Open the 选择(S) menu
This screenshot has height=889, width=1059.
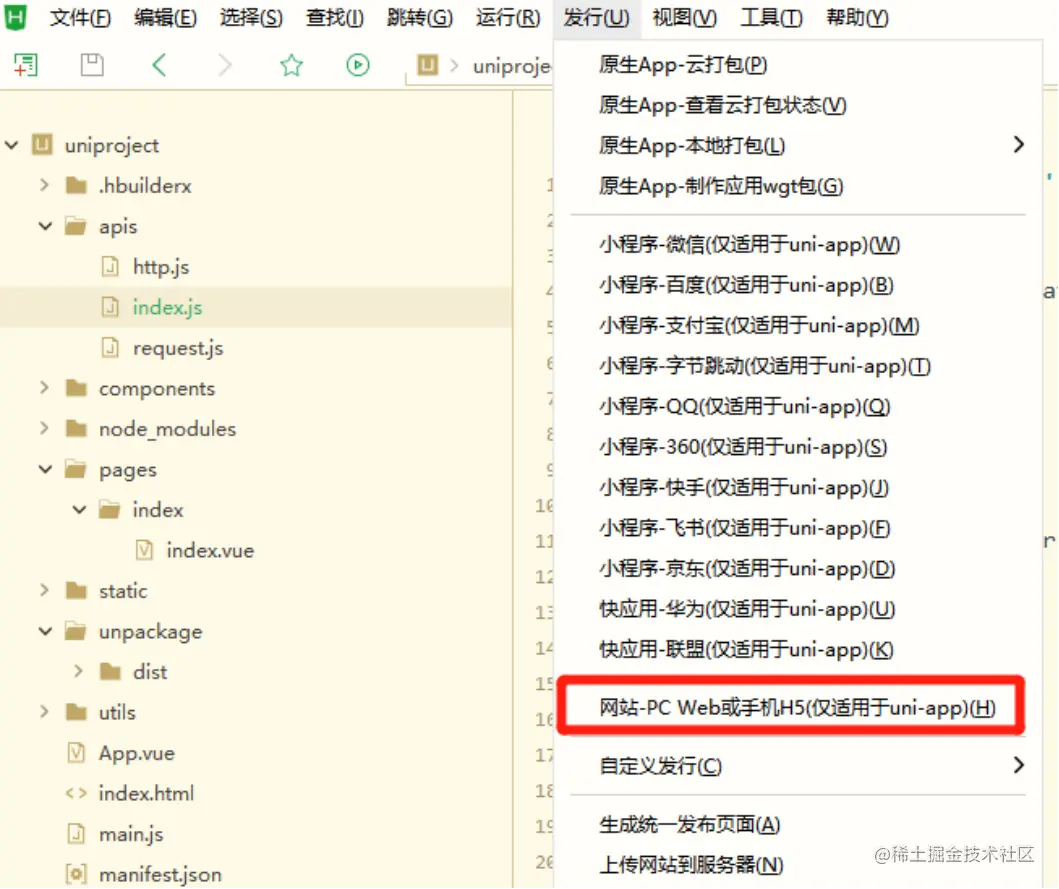tap(251, 18)
